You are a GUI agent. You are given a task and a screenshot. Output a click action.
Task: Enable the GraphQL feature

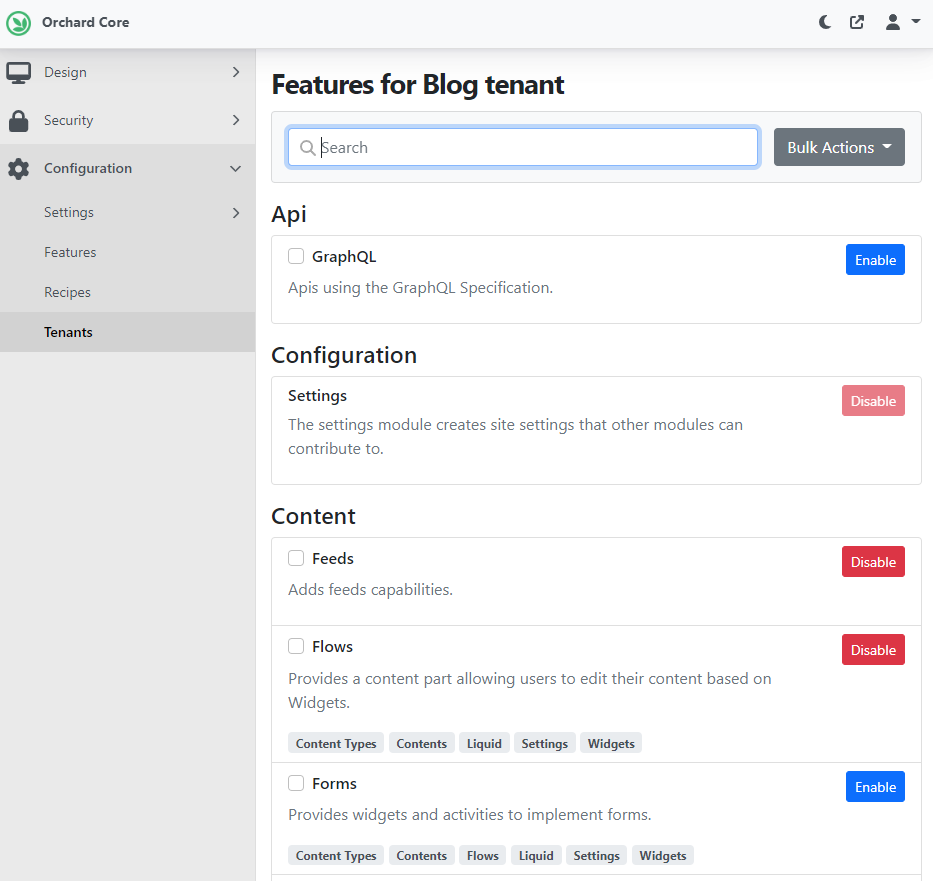pos(875,259)
